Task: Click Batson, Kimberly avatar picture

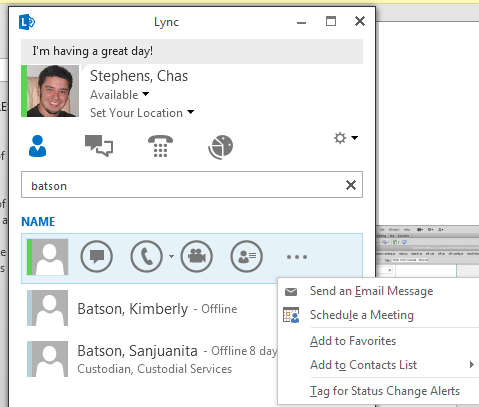Action: pos(47,308)
